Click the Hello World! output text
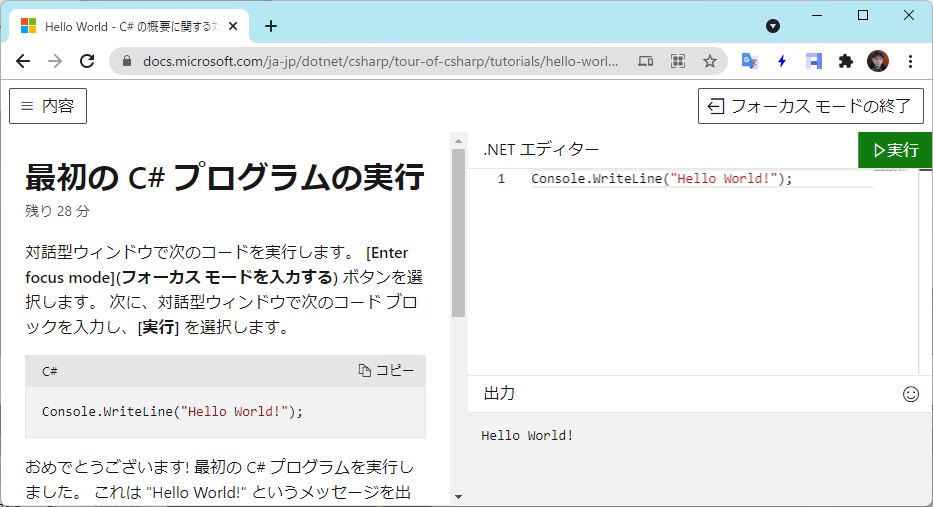 coord(527,436)
